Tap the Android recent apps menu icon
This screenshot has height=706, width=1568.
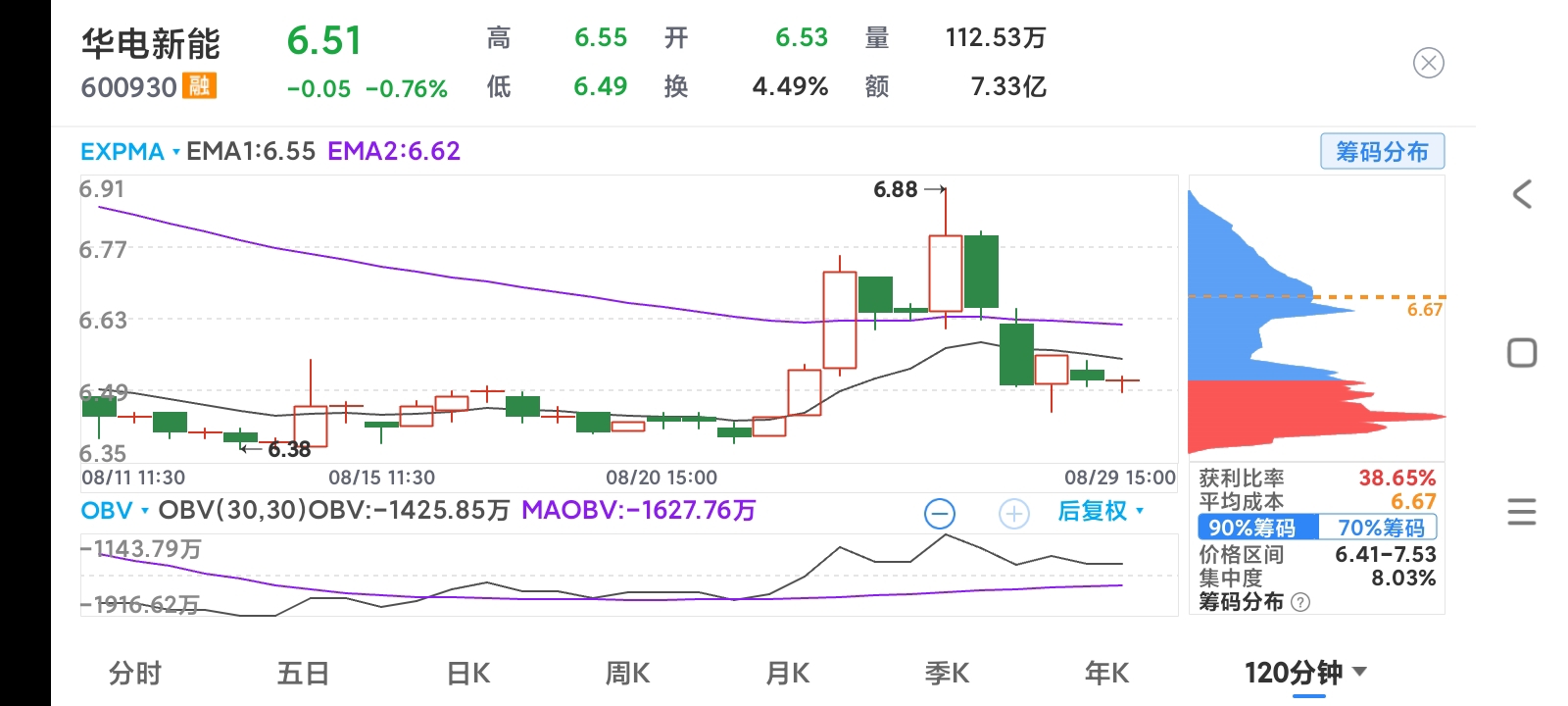pyautogui.click(x=1522, y=511)
